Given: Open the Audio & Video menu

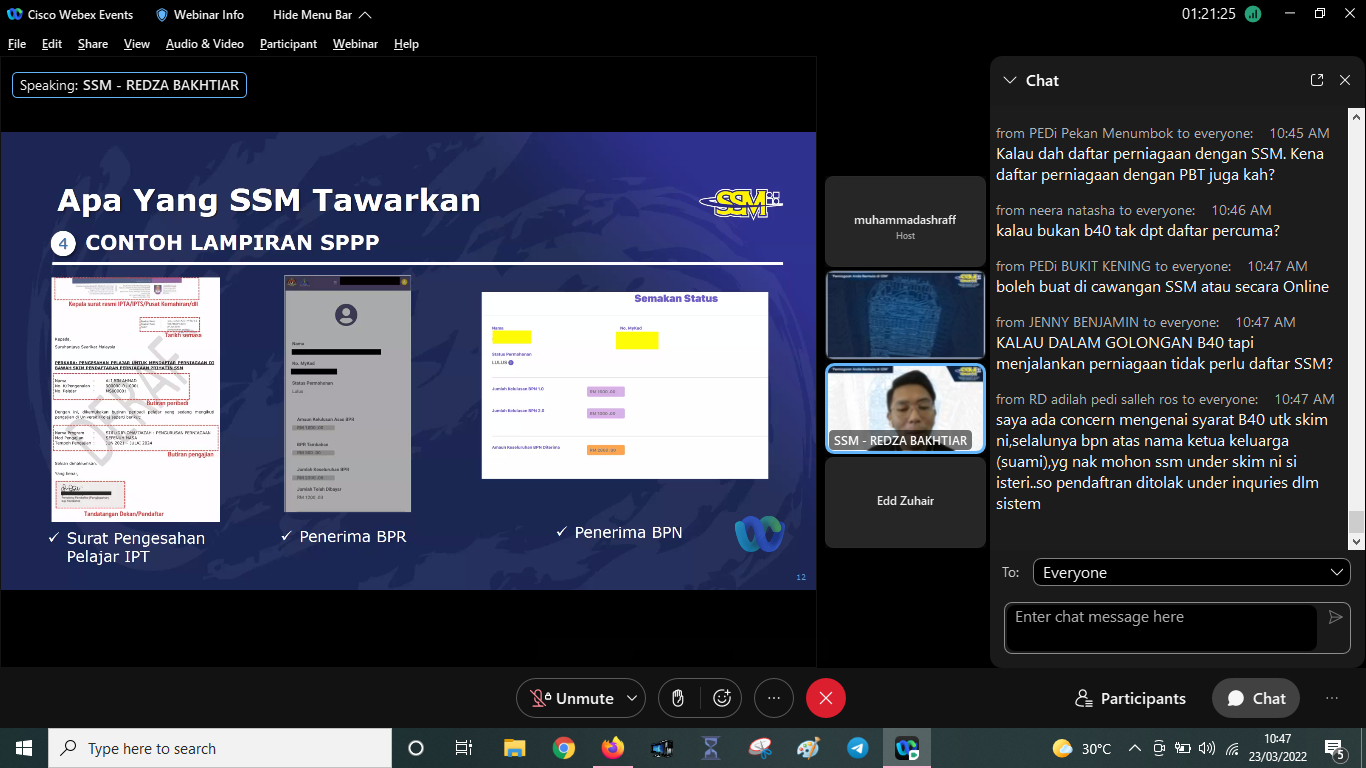Looking at the screenshot, I should (x=204, y=44).
